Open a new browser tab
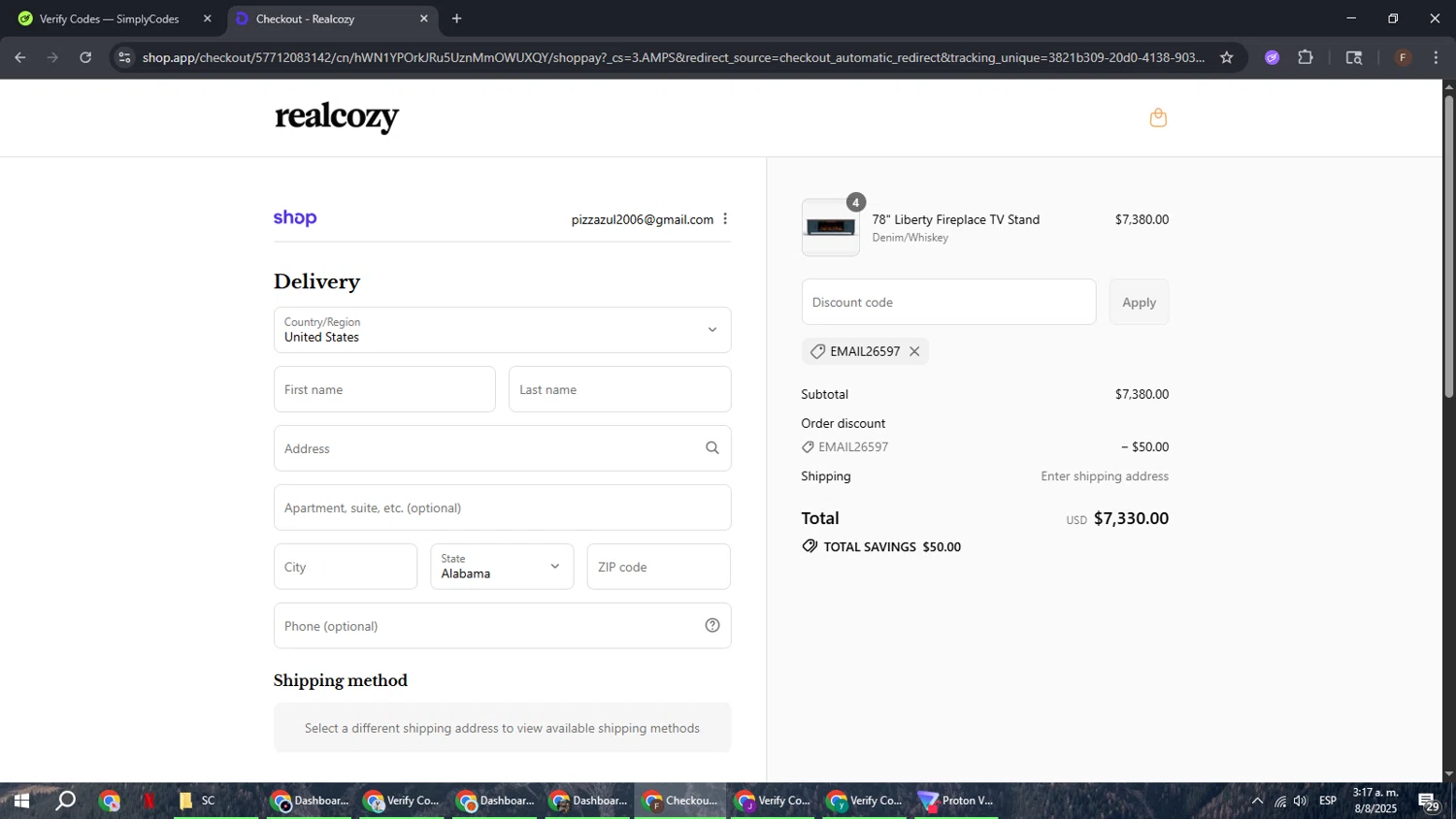 point(456,18)
